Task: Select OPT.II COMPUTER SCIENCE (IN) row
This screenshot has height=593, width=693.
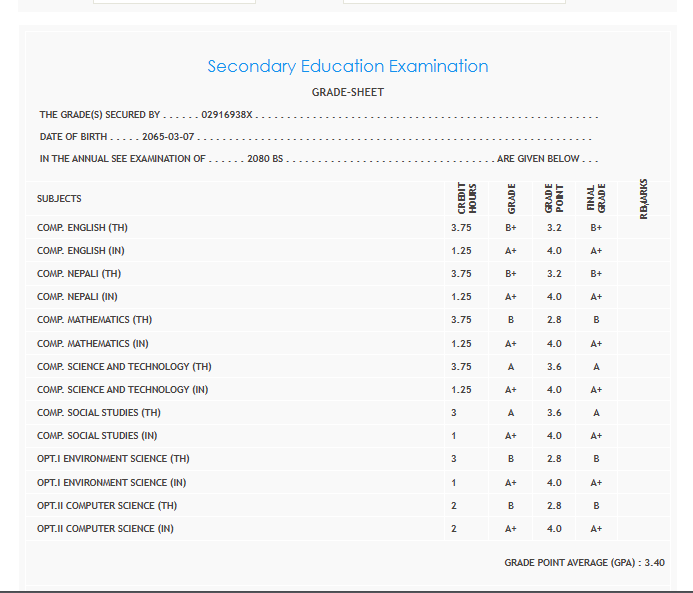Action: pos(105,528)
